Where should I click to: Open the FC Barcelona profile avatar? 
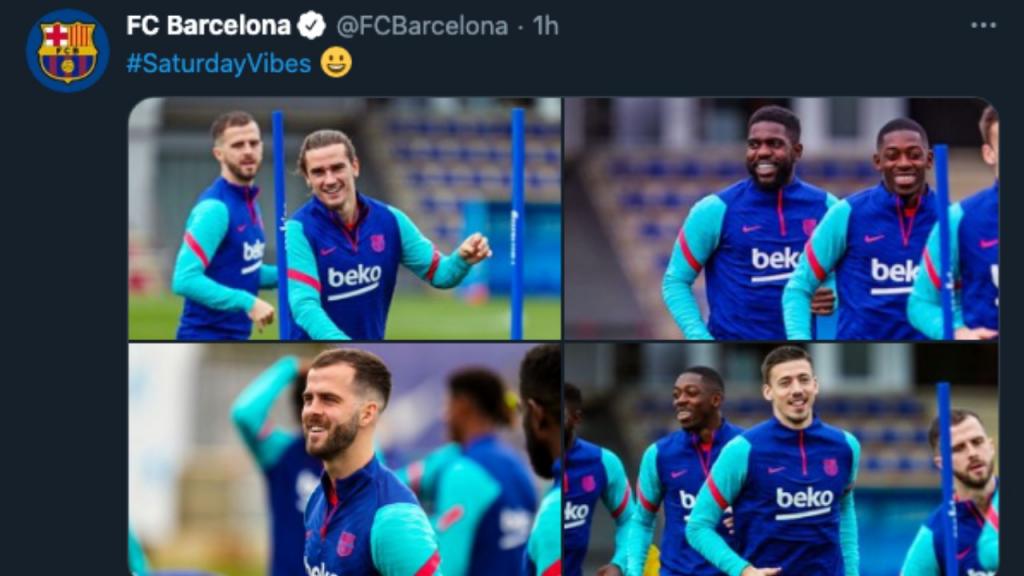pyautogui.click(x=67, y=51)
